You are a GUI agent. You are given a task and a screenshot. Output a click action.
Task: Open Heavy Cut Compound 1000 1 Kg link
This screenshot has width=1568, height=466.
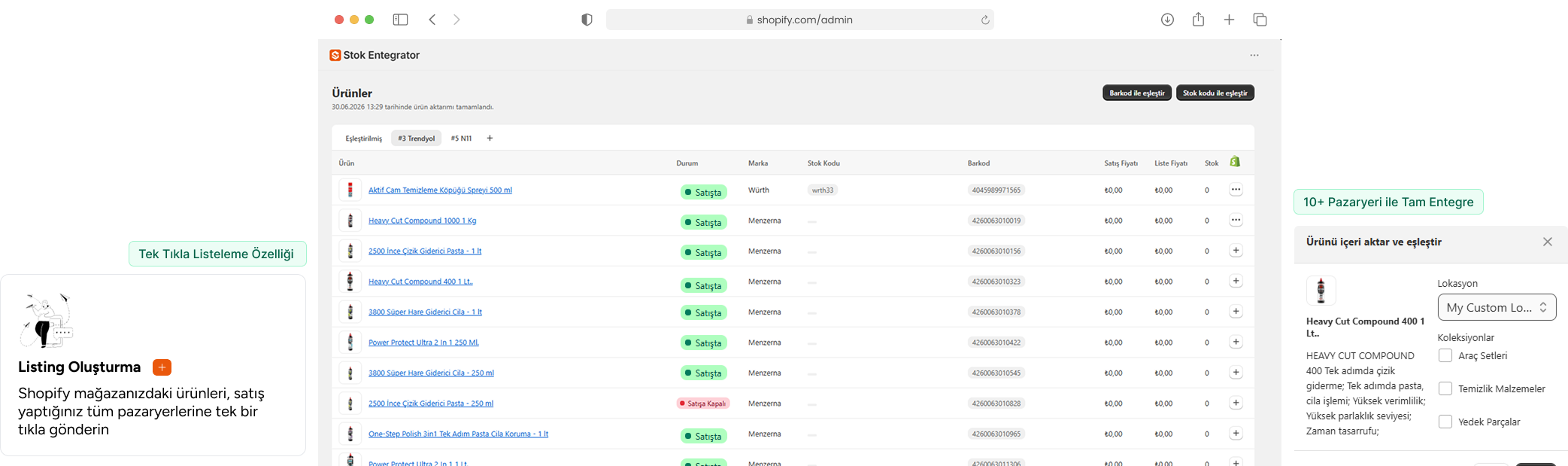click(422, 221)
